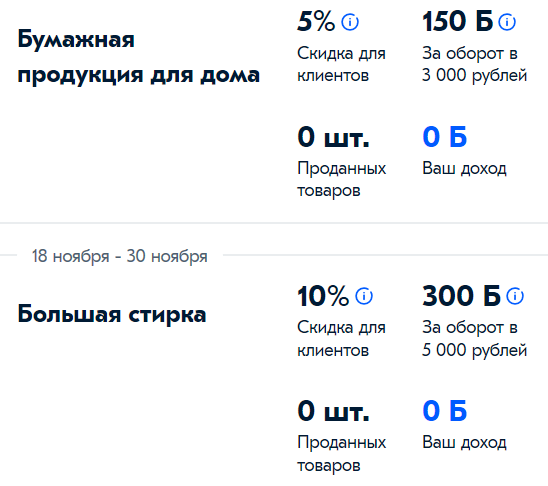Click 0 шт. under Бумажная продукция для дома

click(333, 137)
